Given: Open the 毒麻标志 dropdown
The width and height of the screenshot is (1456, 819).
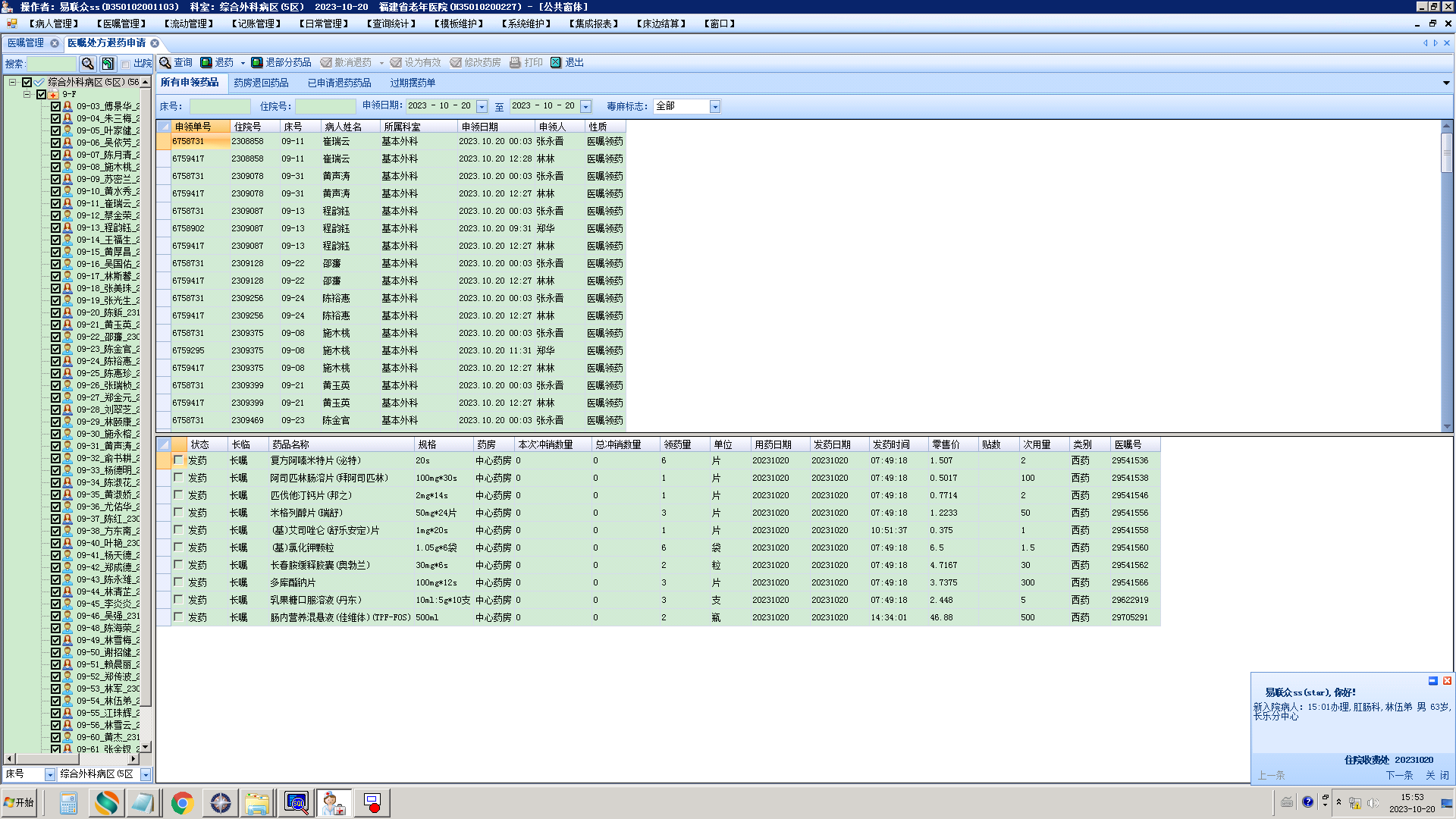Looking at the screenshot, I should click(x=714, y=107).
